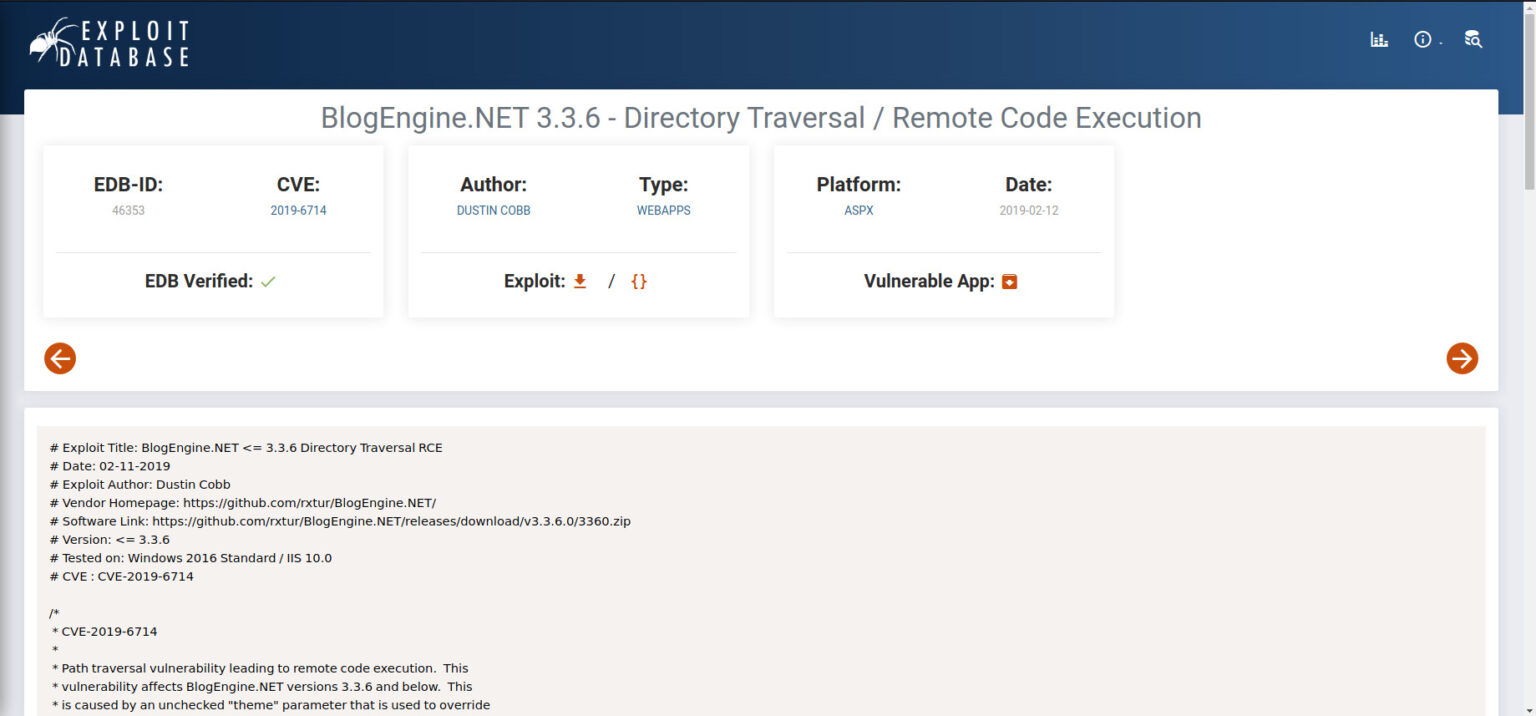Browse WEBAPPS type exploits
The width and height of the screenshot is (1536, 716).
point(663,210)
